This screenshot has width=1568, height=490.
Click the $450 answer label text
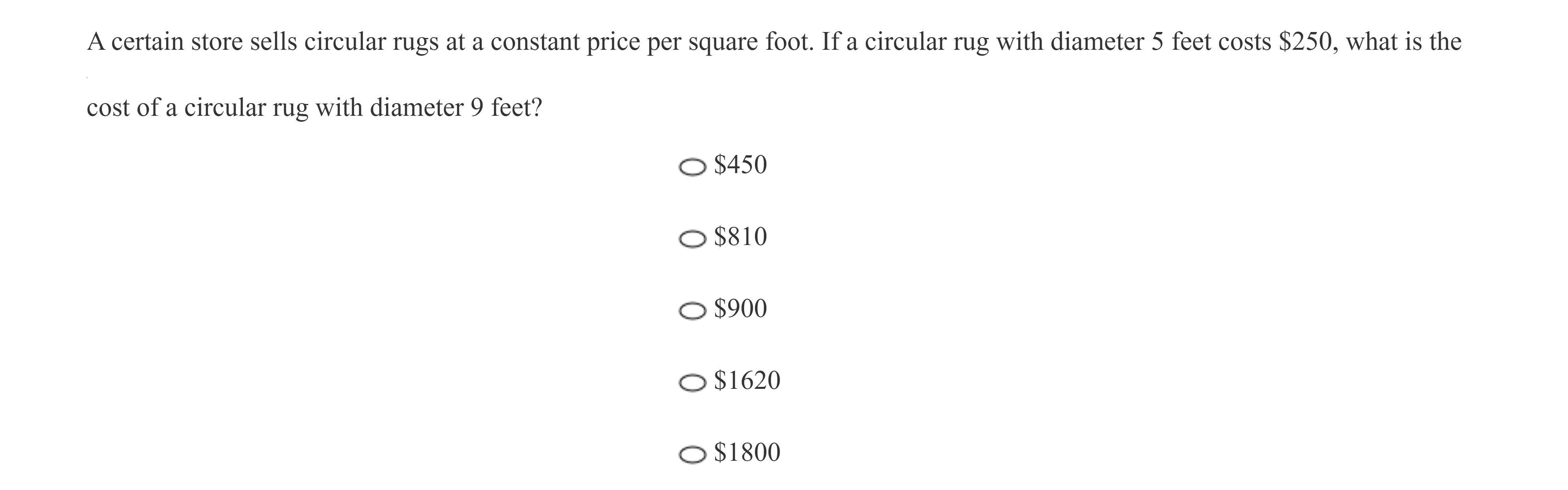pos(740,165)
